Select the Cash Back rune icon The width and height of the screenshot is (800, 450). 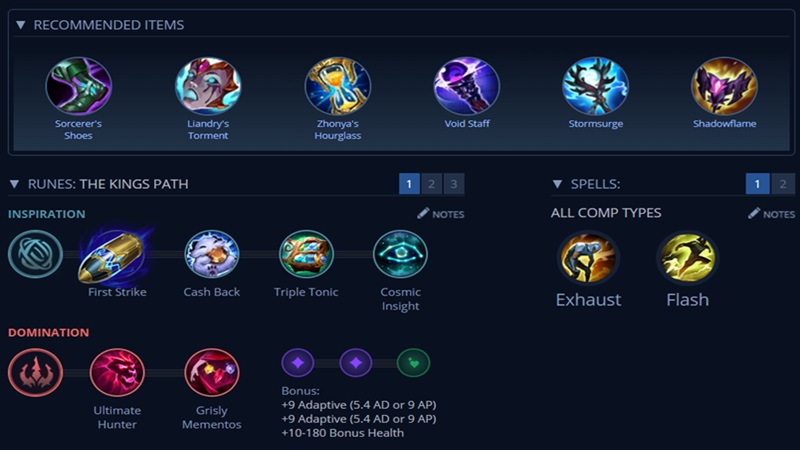click(212, 254)
